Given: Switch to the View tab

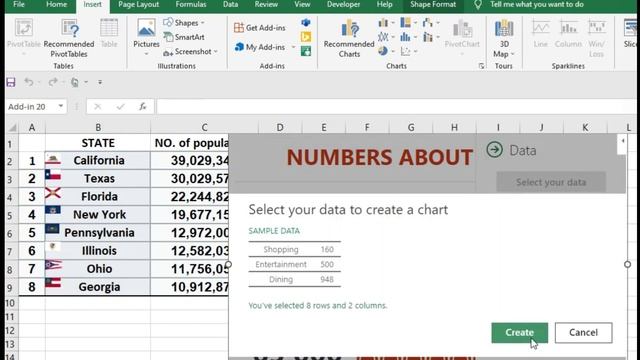Looking at the screenshot, I should pyautogui.click(x=302, y=4).
